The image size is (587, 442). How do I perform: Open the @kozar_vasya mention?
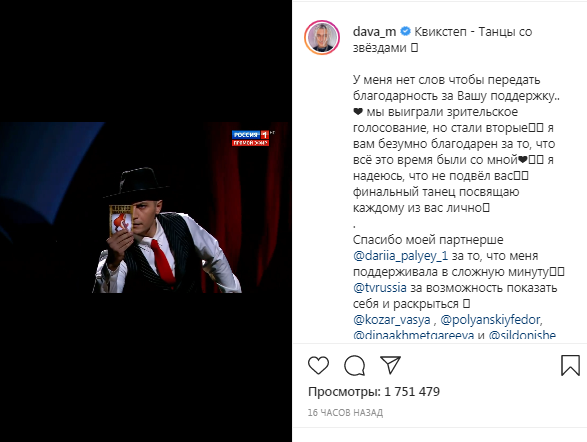[x=392, y=320]
